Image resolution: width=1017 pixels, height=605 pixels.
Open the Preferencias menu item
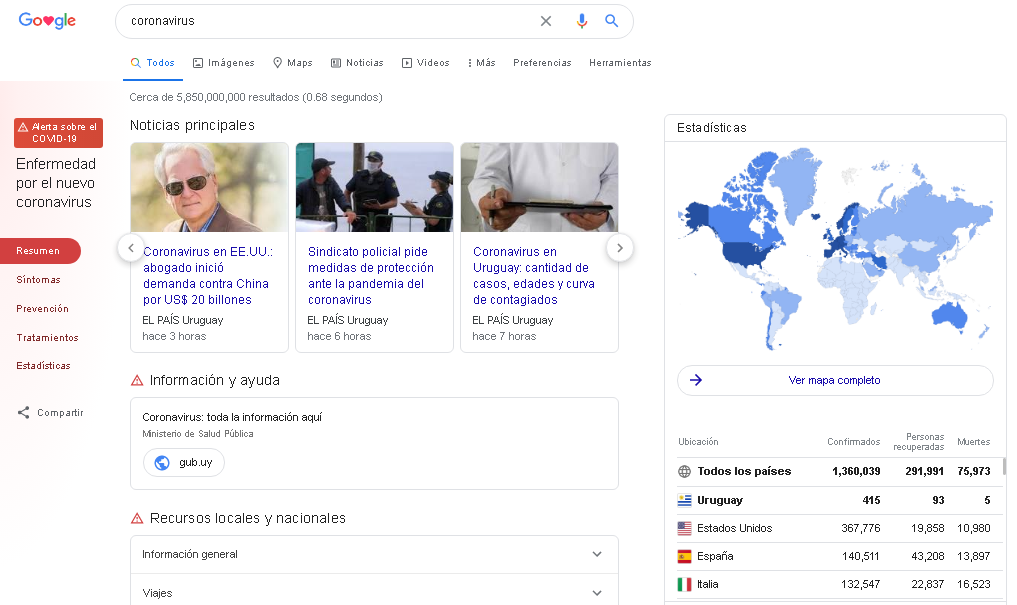coord(542,62)
